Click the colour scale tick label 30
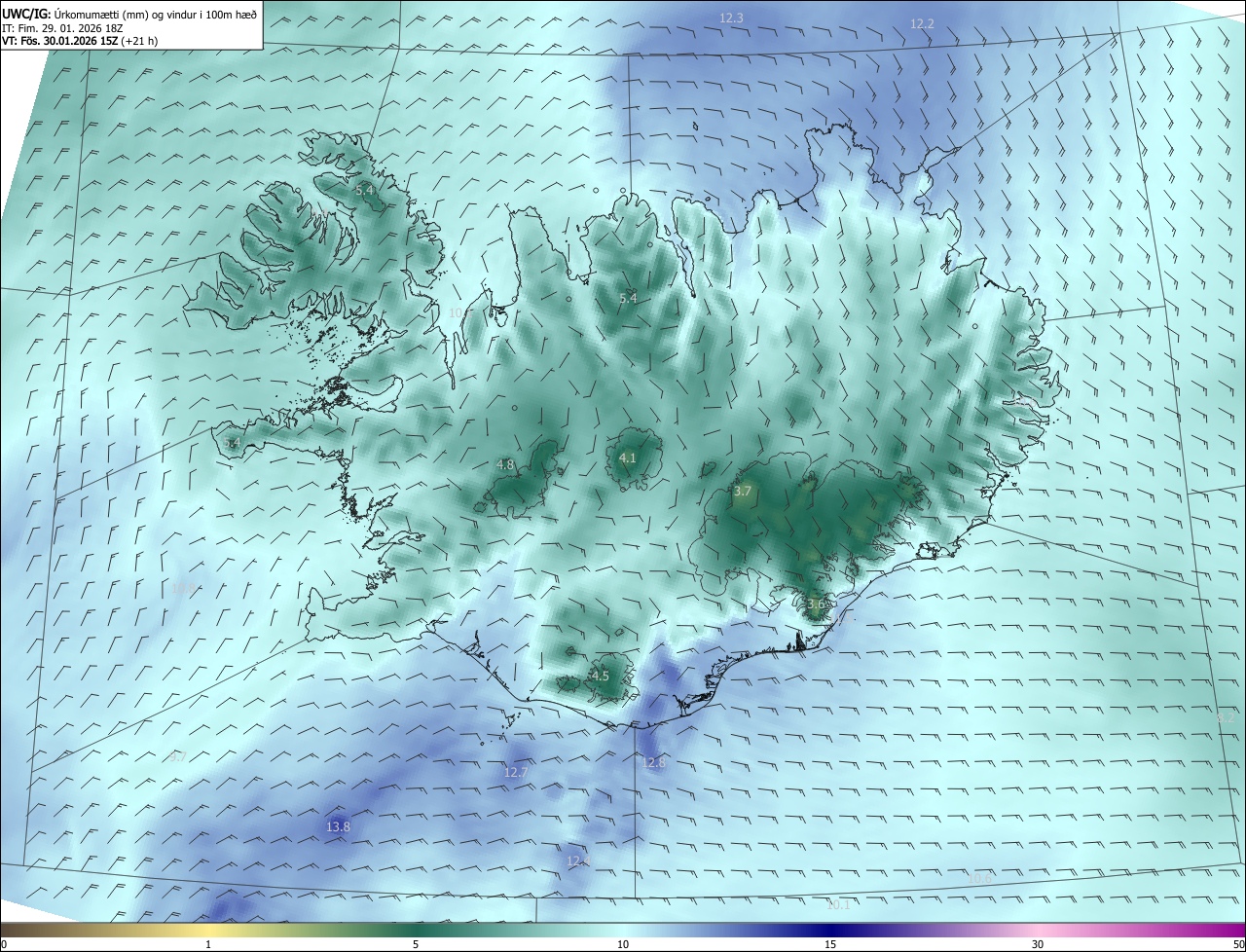 pos(1038,945)
